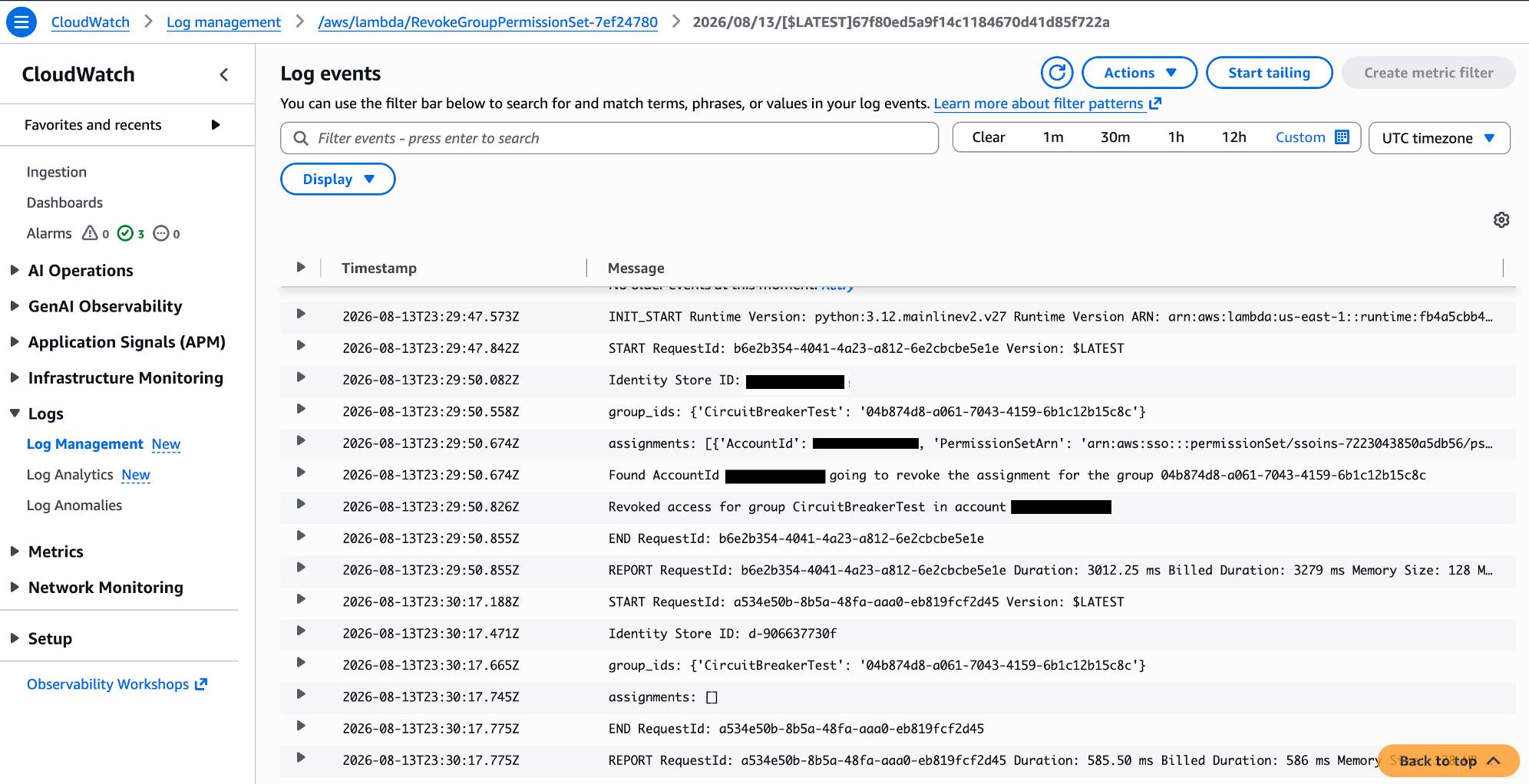Select the 30m time range
The image size is (1529, 784).
point(1115,137)
